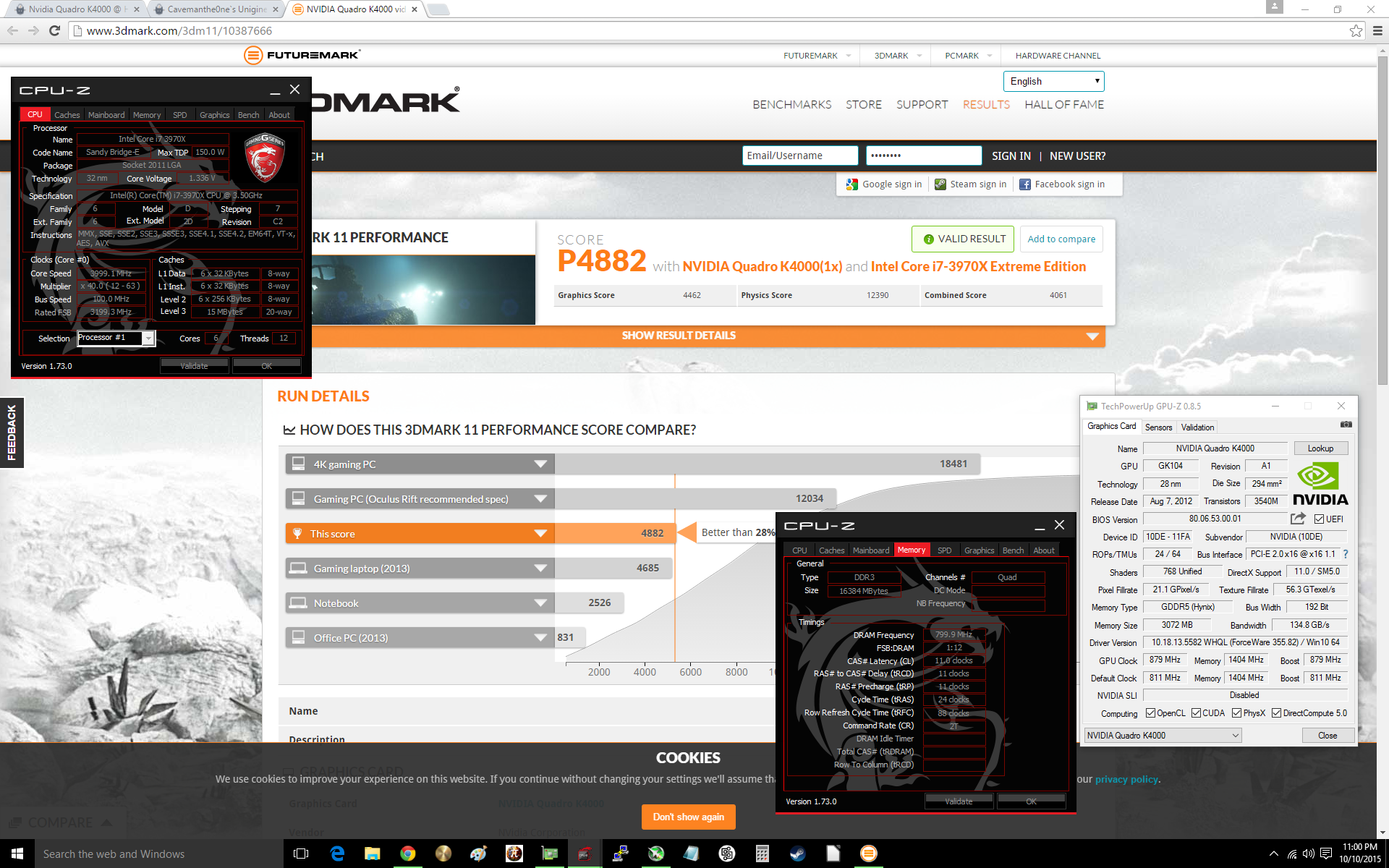Screen dimensions: 1389x868
Task: Click the Steam sign in icon
Action: 940,184
